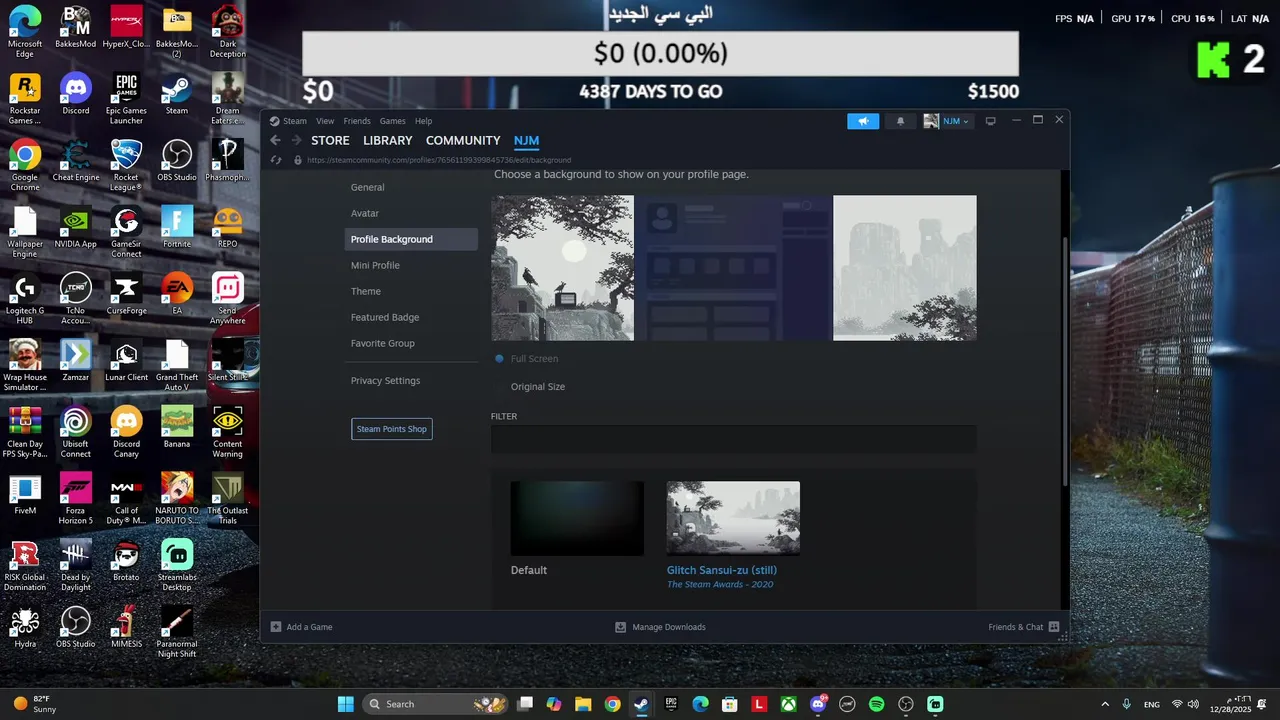Click the Steam page vertical scrollbar
This screenshot has height=720, width=1280.
click(1065, 360)
